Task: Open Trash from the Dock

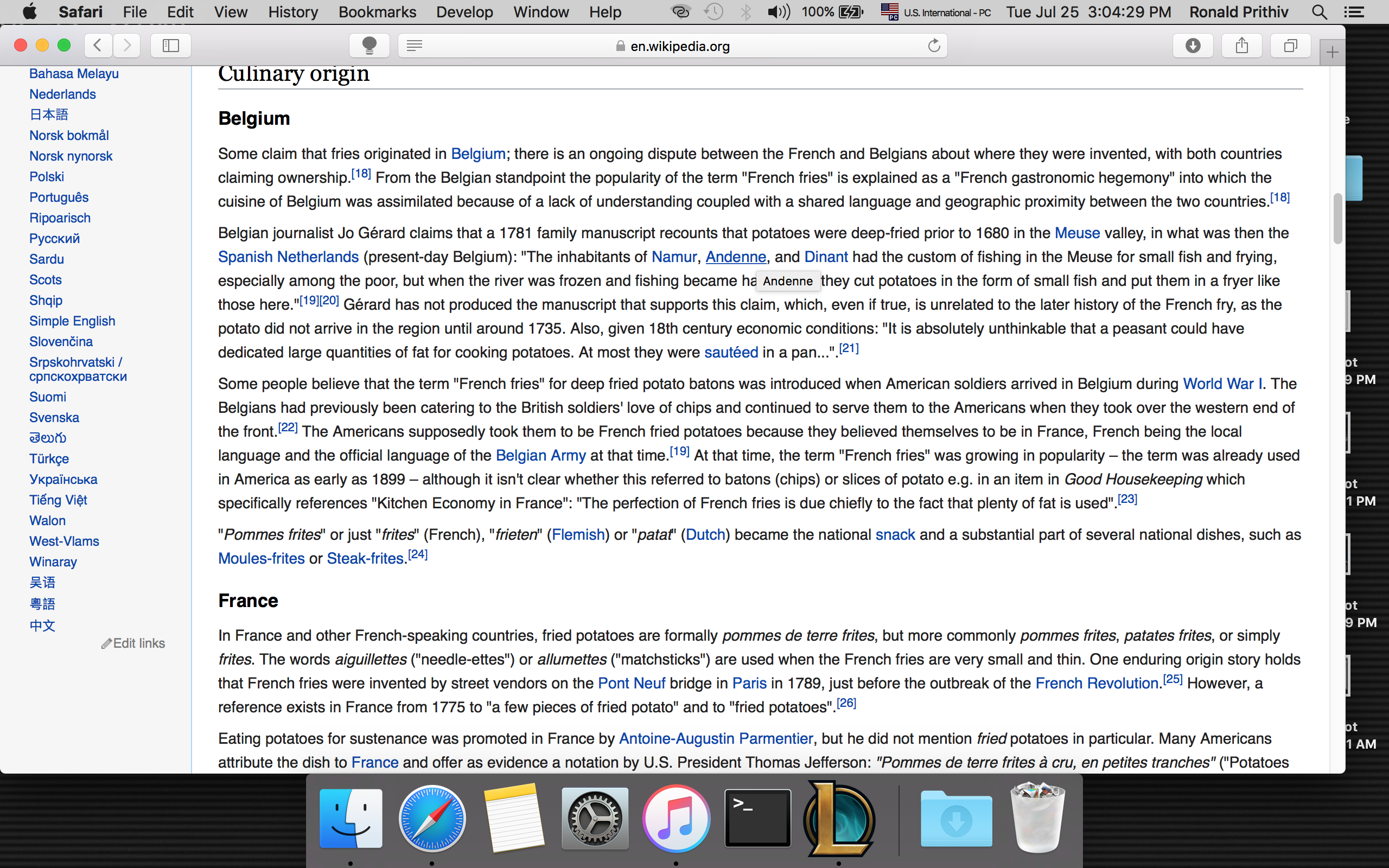Action: (x=1038, y=818)
